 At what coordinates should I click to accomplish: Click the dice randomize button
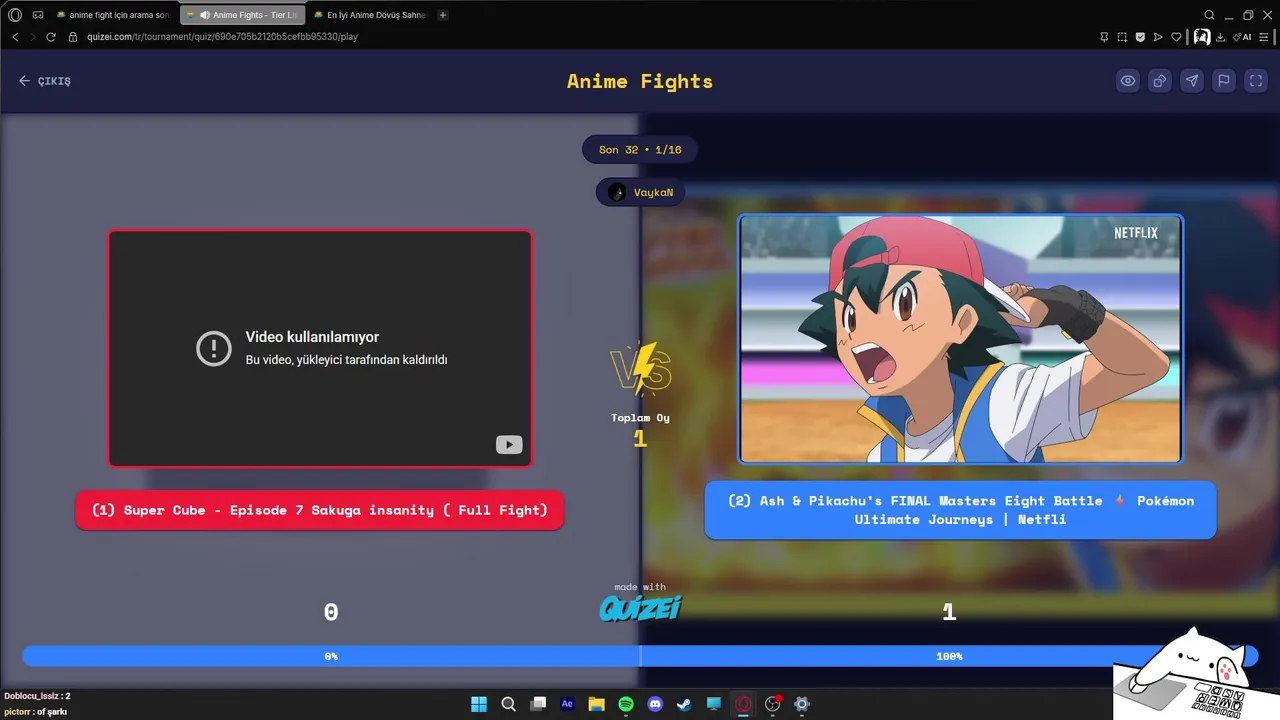coord(1160,81)
